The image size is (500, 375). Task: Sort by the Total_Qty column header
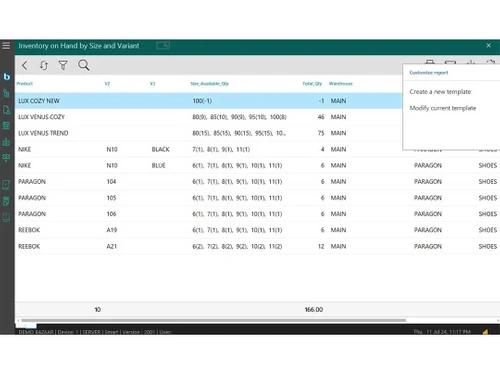[312, 84]
